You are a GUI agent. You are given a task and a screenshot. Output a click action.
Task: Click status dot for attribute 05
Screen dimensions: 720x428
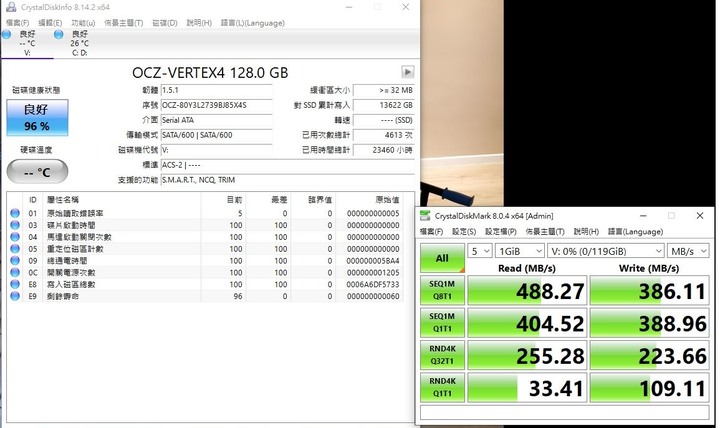click(x=15, y=249)
